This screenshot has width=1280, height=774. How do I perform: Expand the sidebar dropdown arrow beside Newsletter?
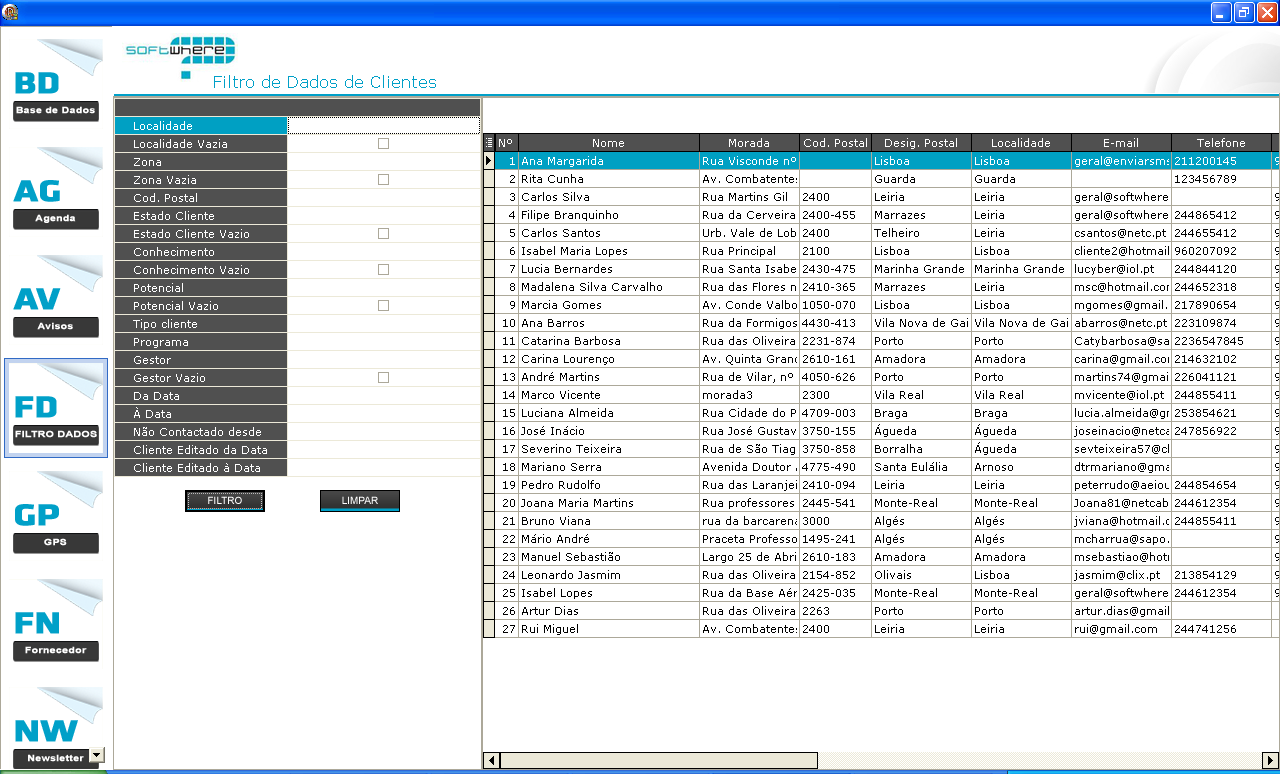point(96,756)
